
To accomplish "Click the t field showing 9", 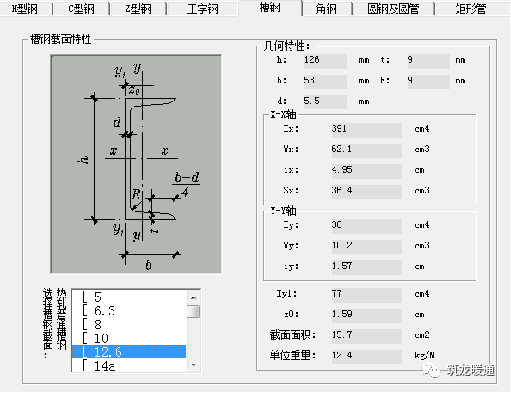I will (x=428, y=61).
